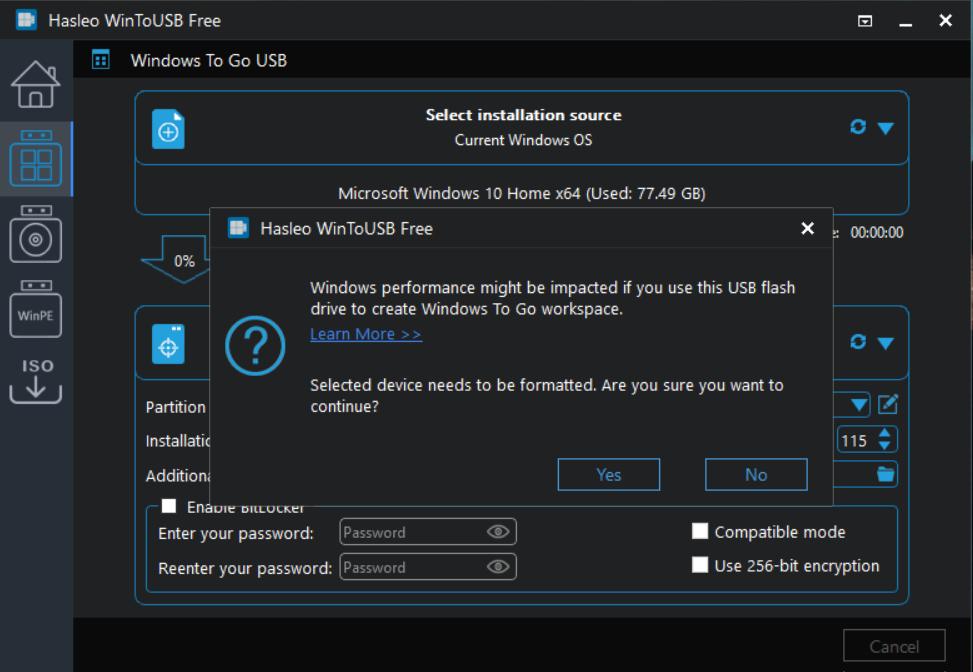Open the Home icon in sidebar
The image size is (973, 672).
(36, 84)
